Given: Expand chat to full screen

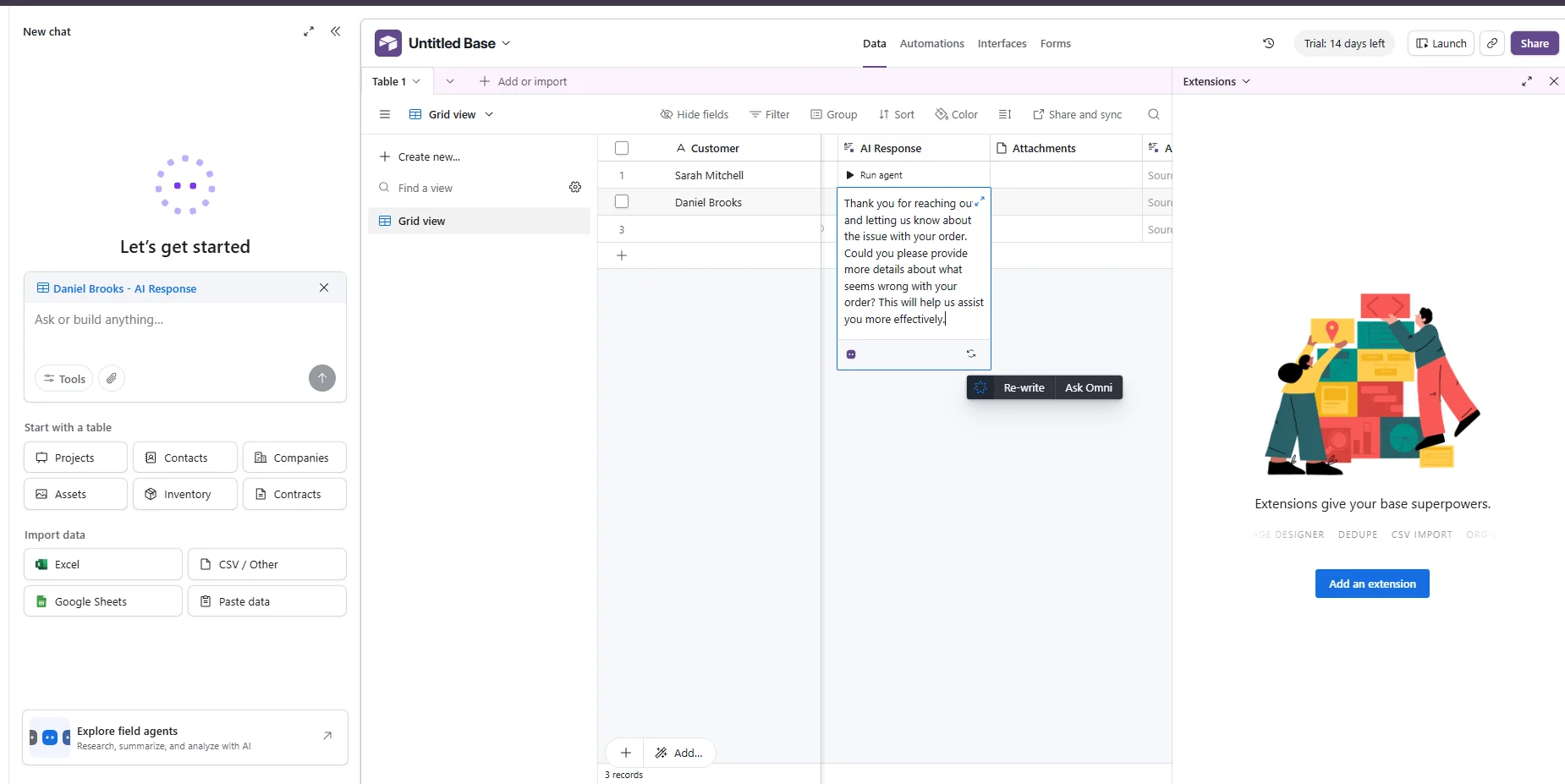Looking at the screenshot, I should pos(309,31).
